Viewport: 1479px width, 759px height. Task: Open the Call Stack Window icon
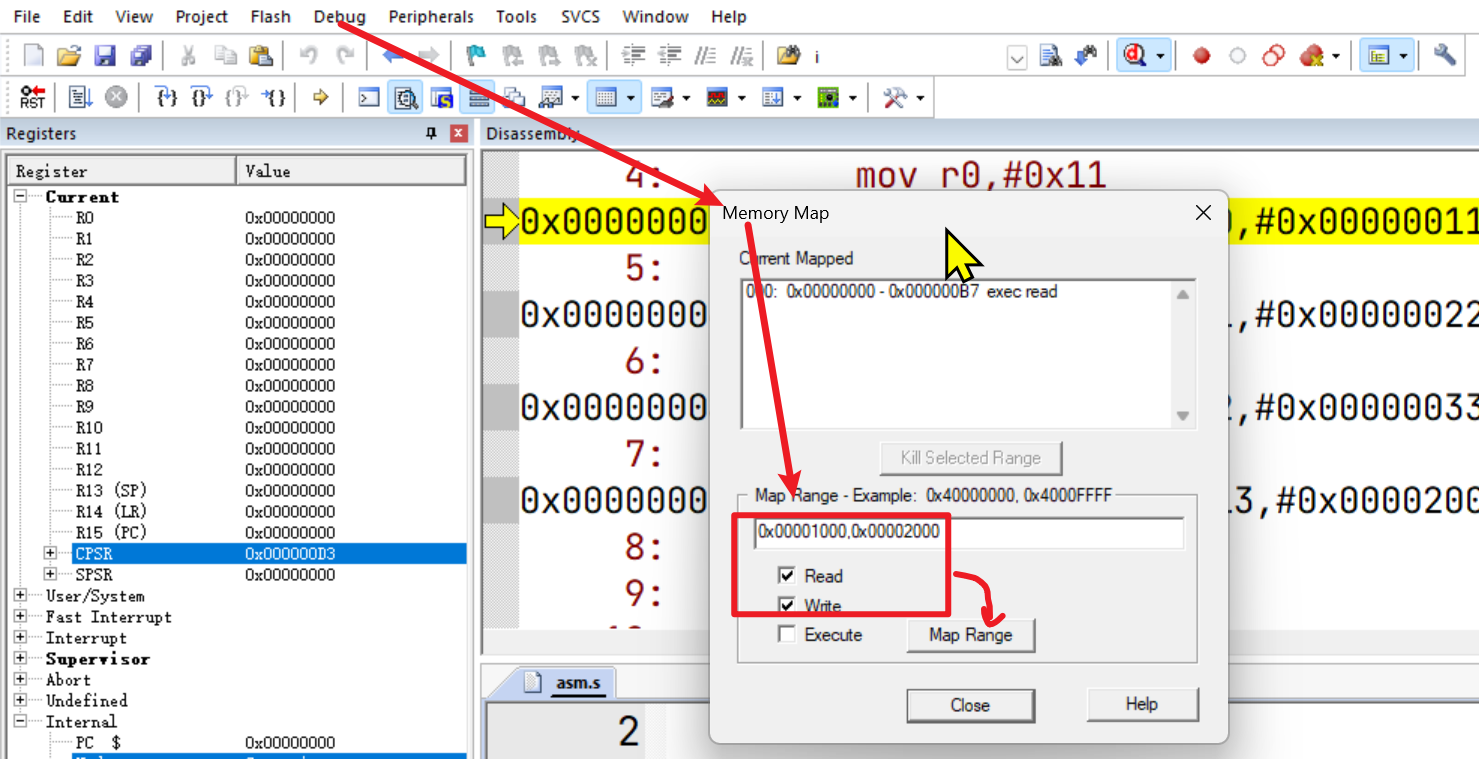514,97
